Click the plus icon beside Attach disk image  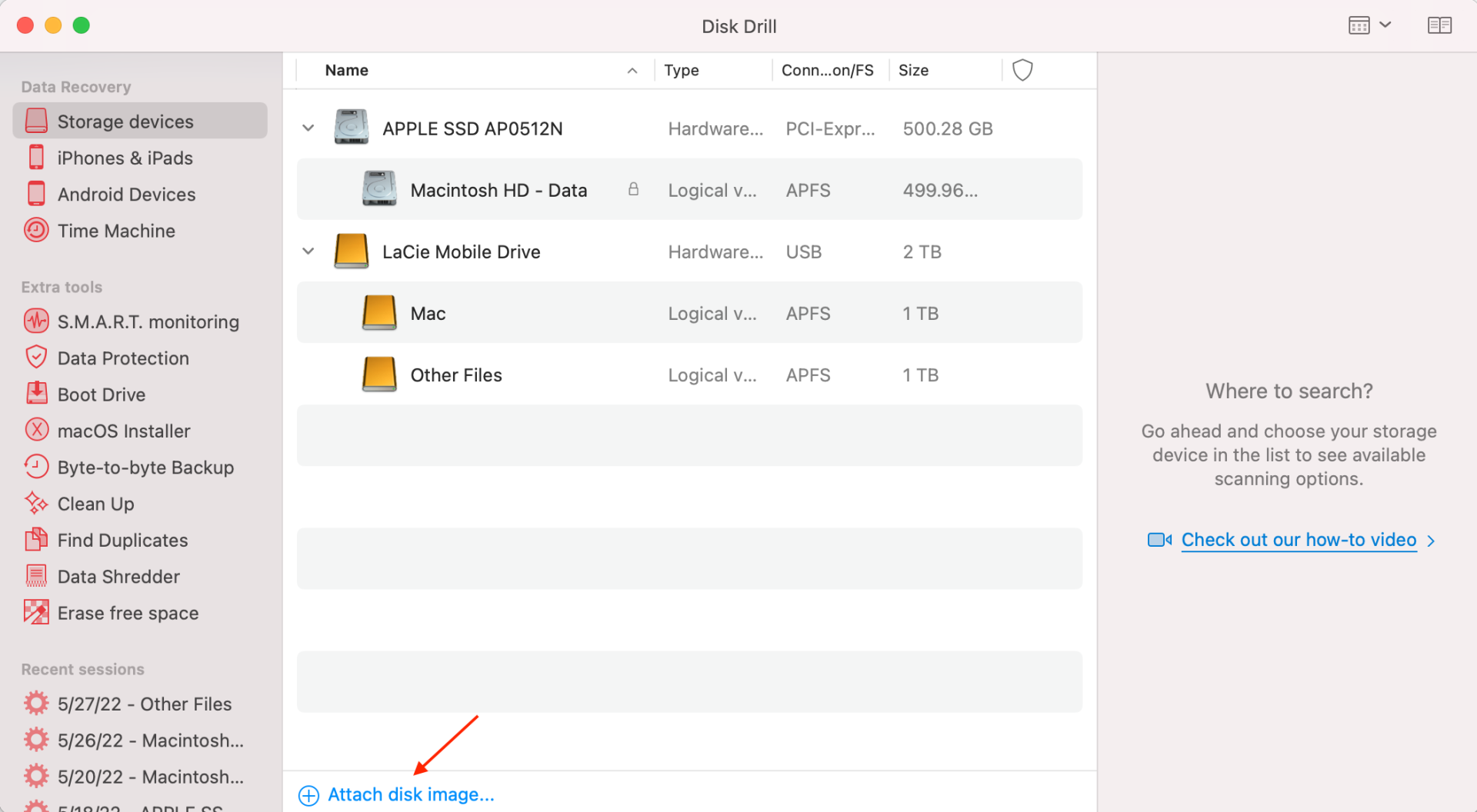click(308, 795)
